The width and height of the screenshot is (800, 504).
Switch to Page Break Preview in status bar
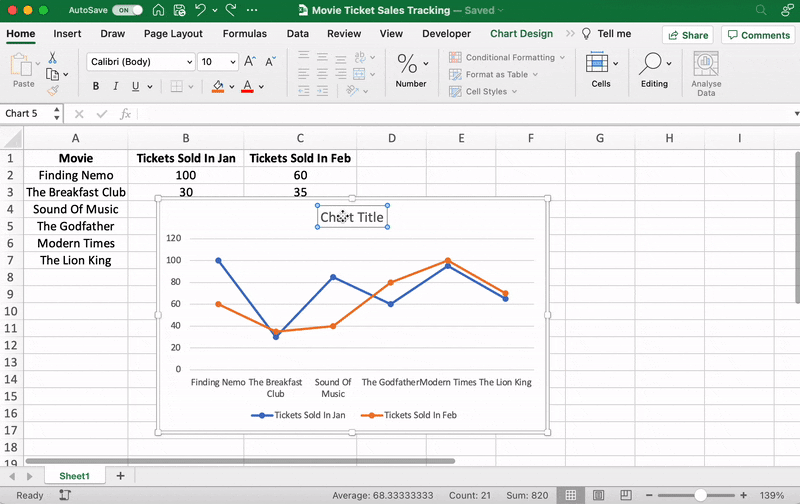click(x=626, y=495)
